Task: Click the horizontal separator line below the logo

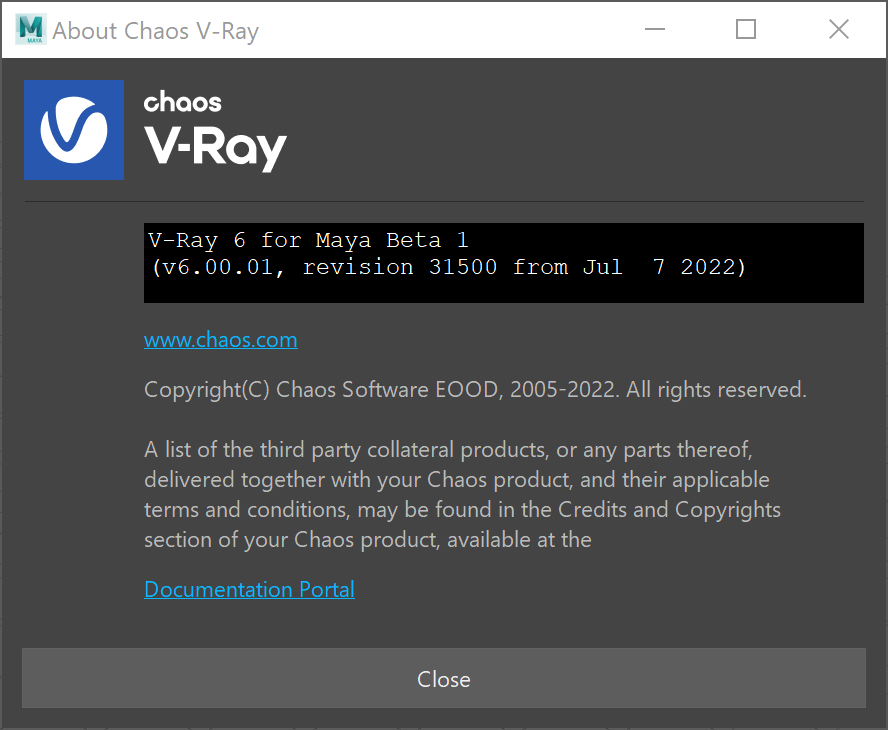Action: 444,201
